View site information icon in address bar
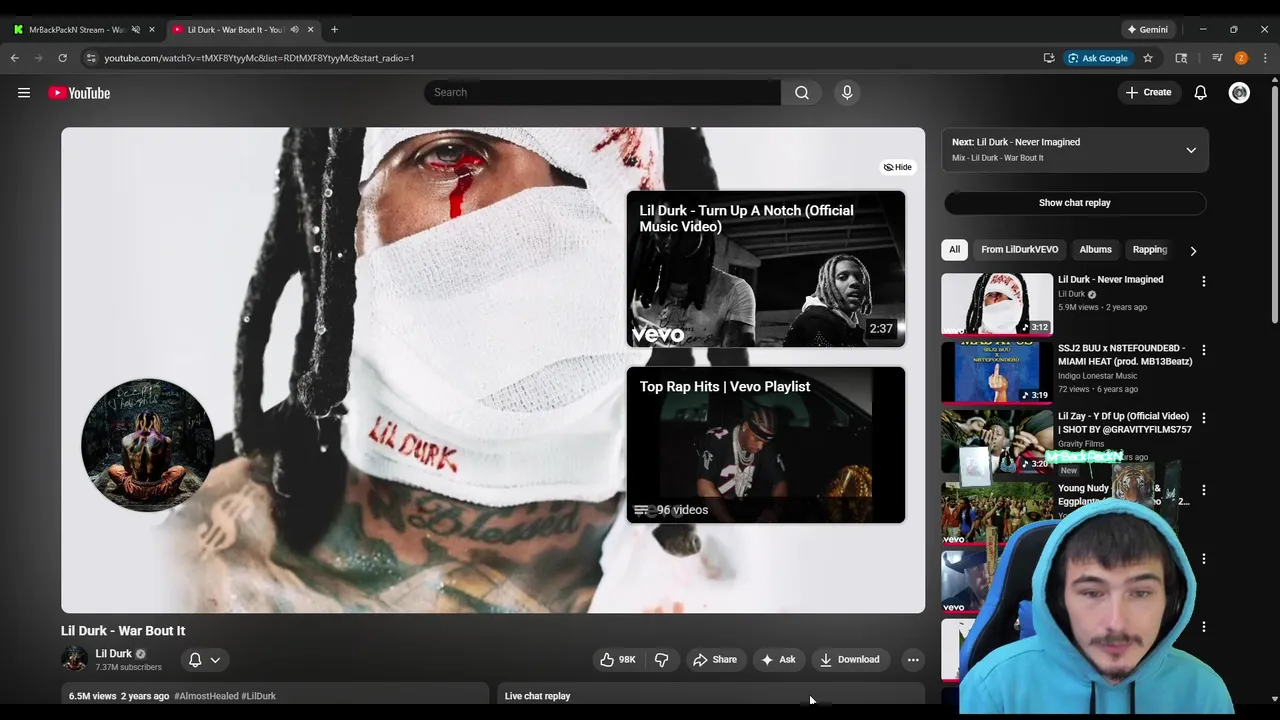 click(x=91, y=58)
